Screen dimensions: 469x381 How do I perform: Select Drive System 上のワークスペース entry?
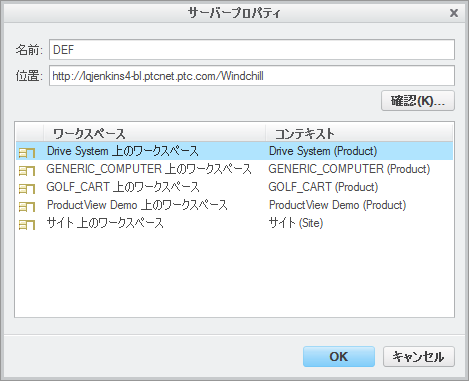123,151
